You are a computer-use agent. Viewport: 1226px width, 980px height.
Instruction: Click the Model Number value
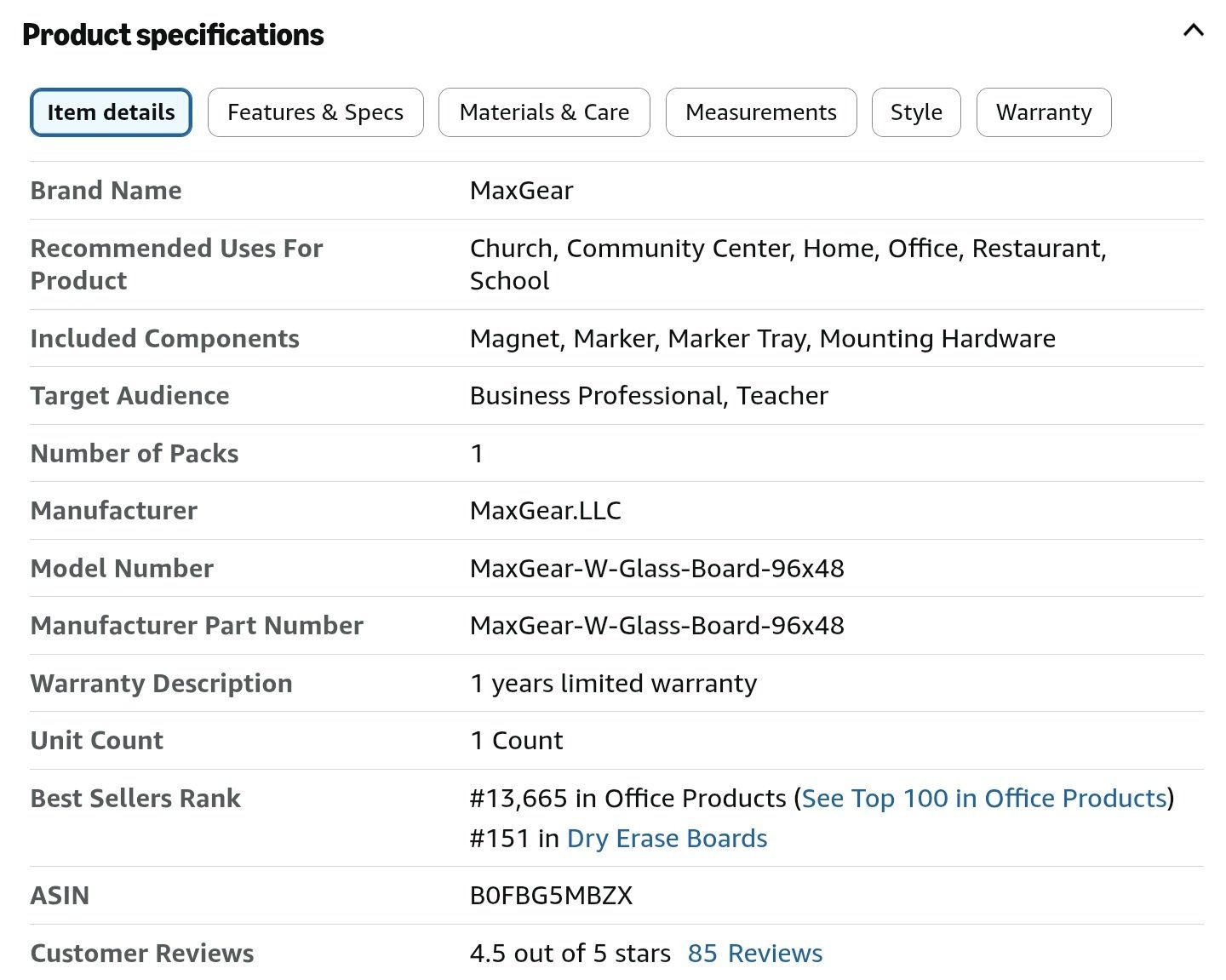coord(657,569)
